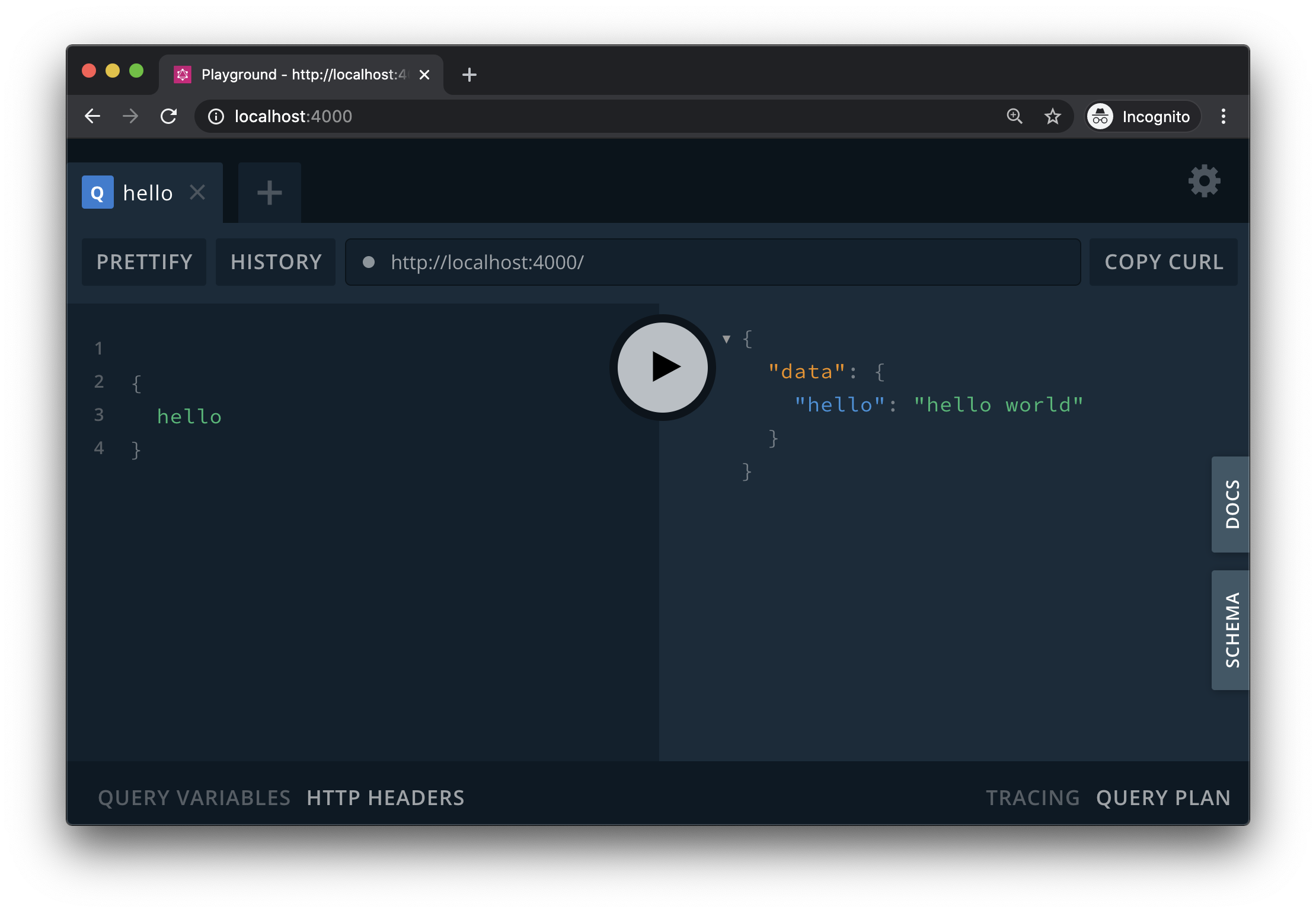The height and width of the screenshot is (913, 1316).
Task: Open Chrome three-dot menu
Action: (1223, 116)
